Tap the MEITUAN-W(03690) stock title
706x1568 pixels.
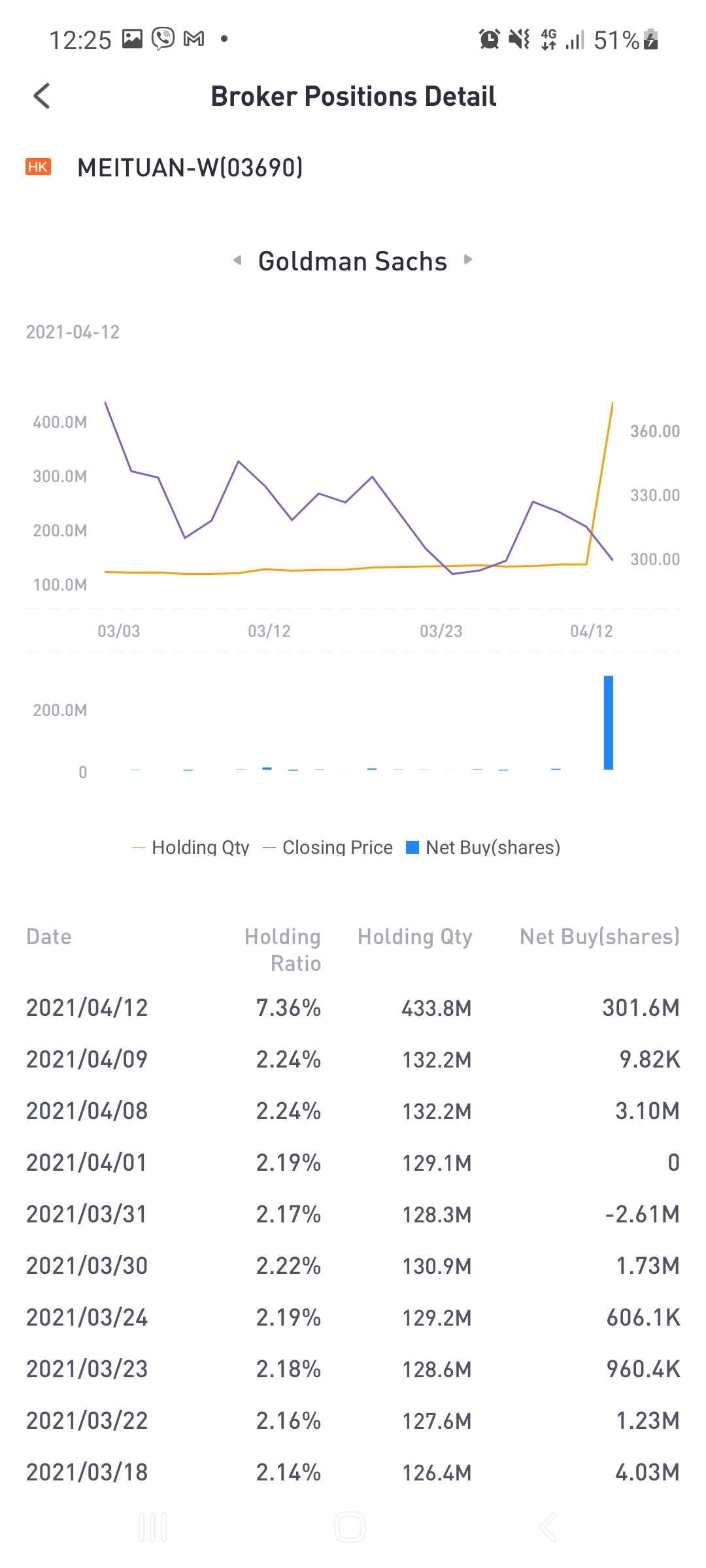[190, 167]
